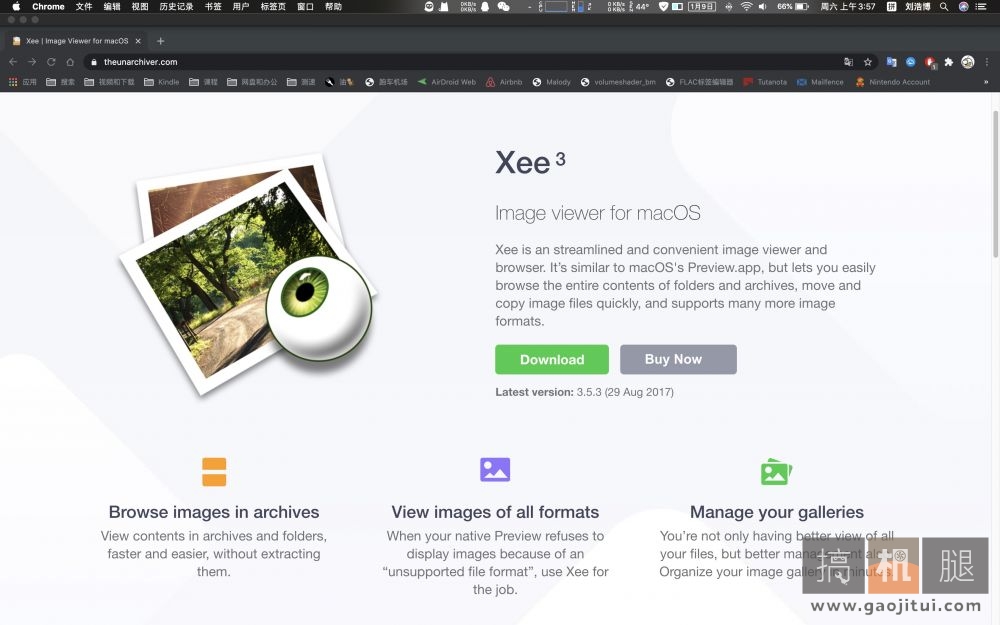Open the 历史记录 menu

176,6
